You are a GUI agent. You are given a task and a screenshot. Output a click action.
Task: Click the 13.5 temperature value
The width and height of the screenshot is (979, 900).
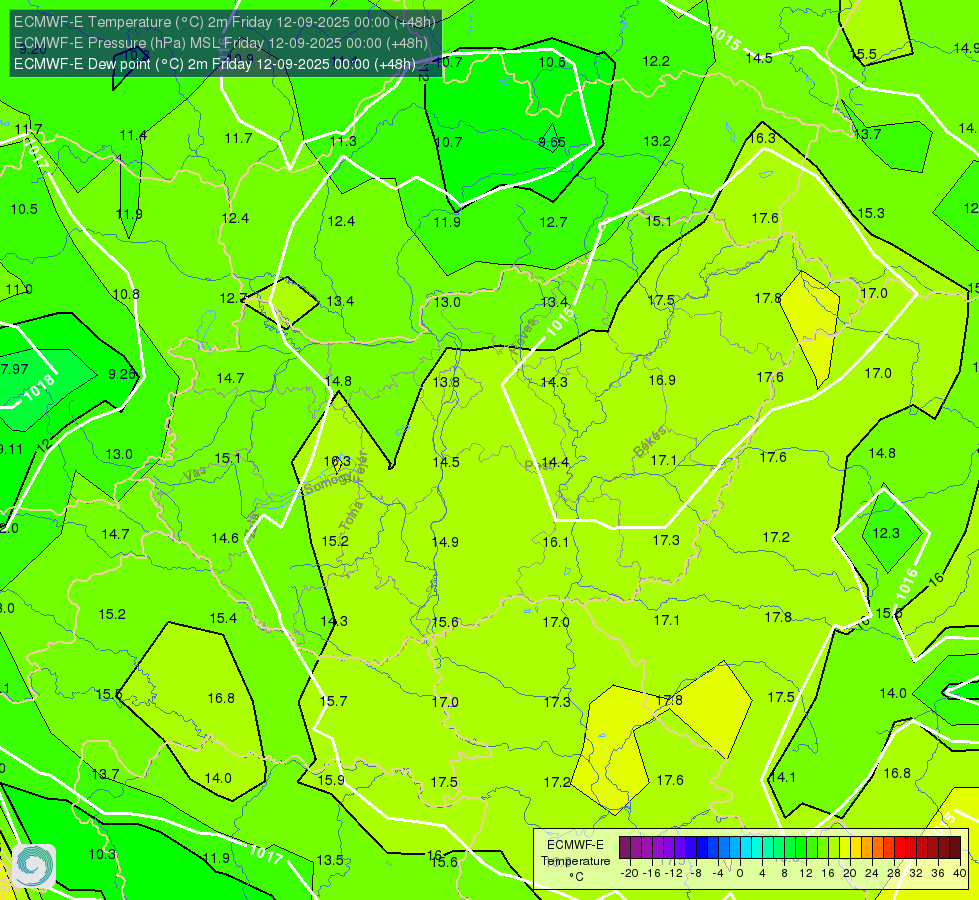330,860
